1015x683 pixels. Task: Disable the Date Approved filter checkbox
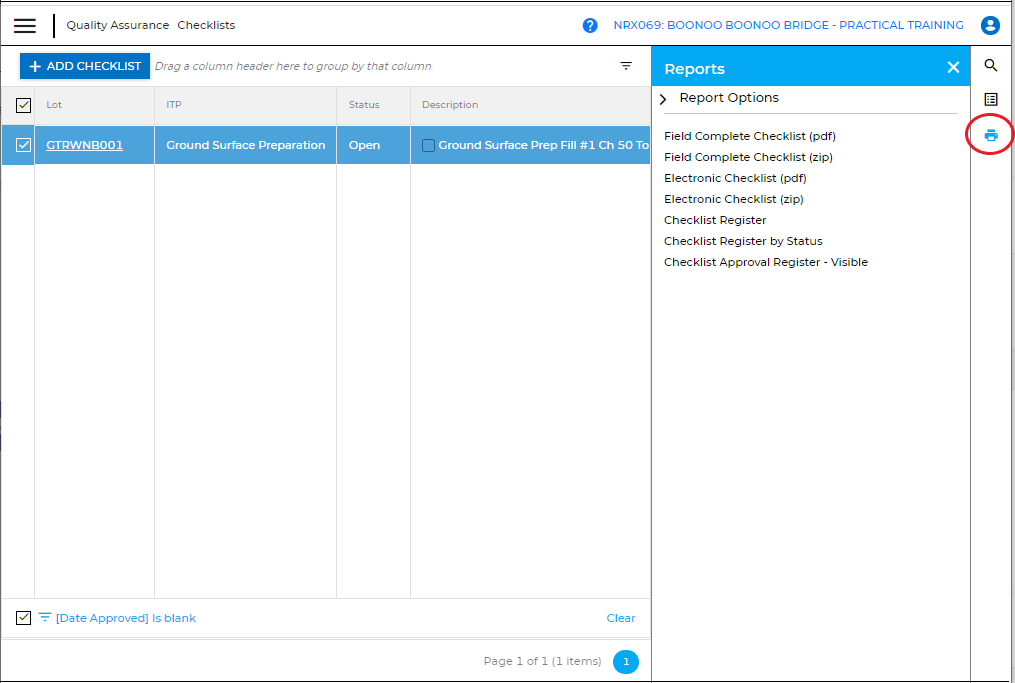pos(24,618)
